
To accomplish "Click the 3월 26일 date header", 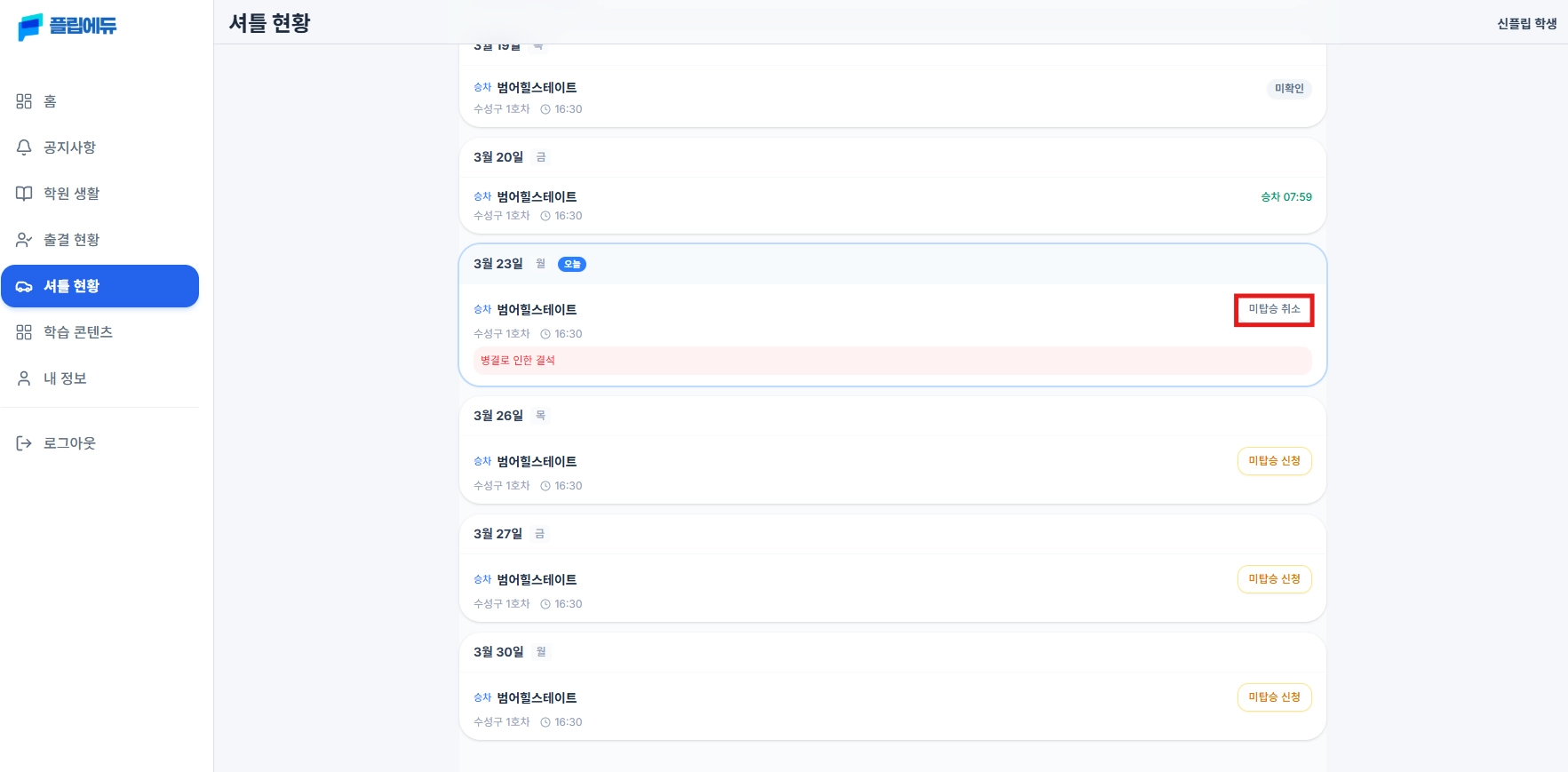I will pos(498,416).
